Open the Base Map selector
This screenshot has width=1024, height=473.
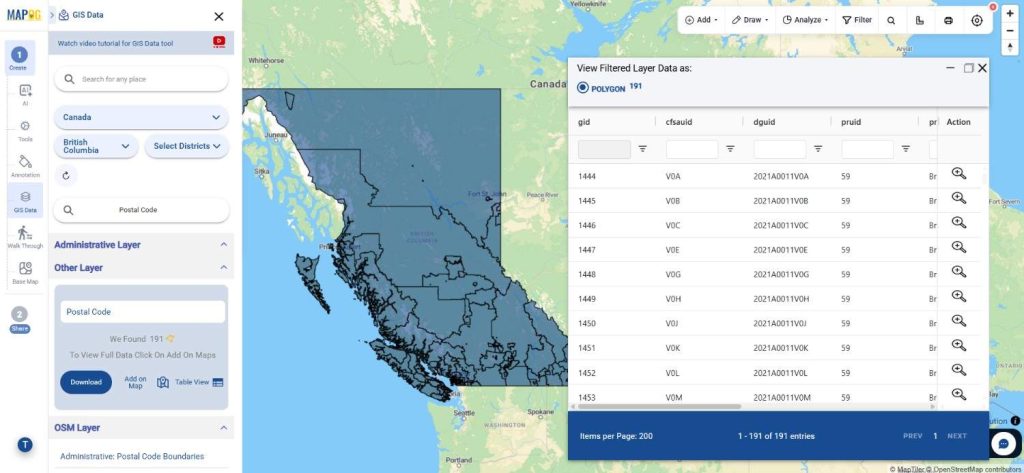click(x=25, y=272)
